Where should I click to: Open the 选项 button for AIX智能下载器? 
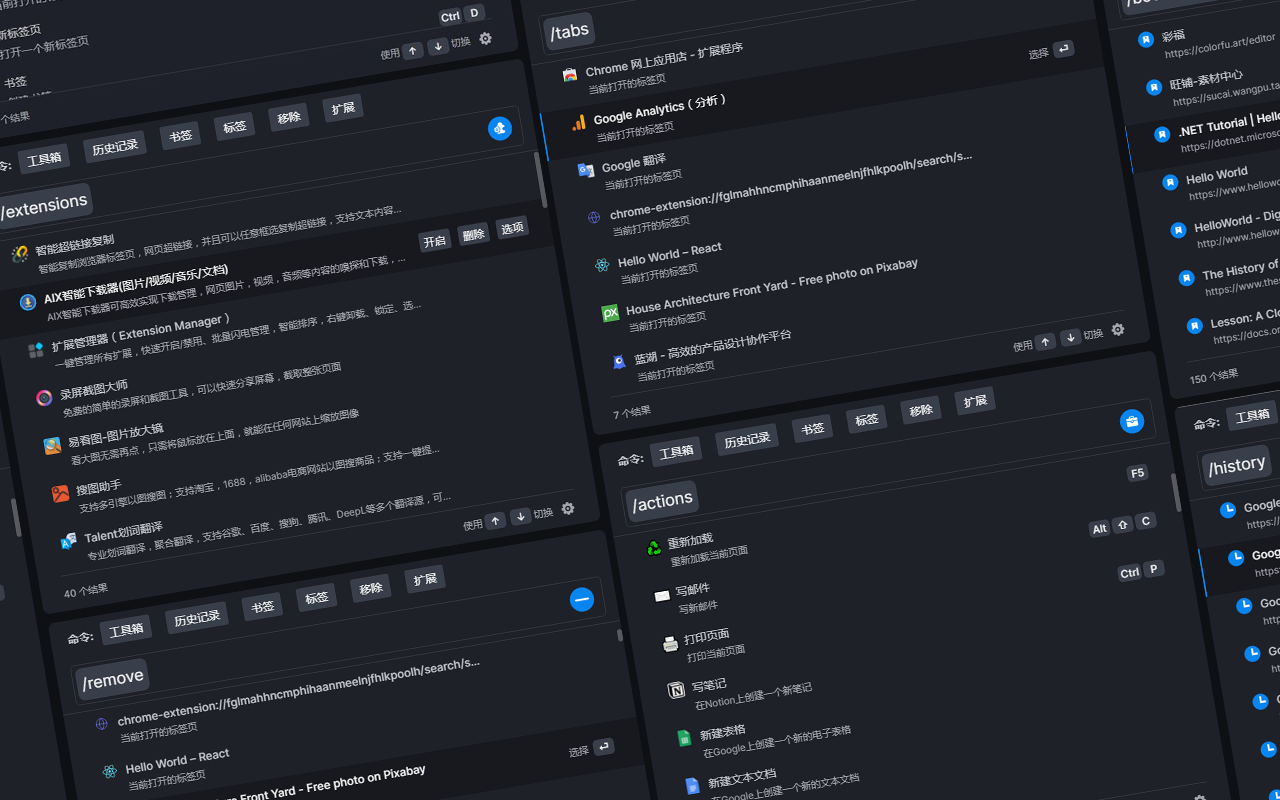pyautogui.click(x=512, y=227)
